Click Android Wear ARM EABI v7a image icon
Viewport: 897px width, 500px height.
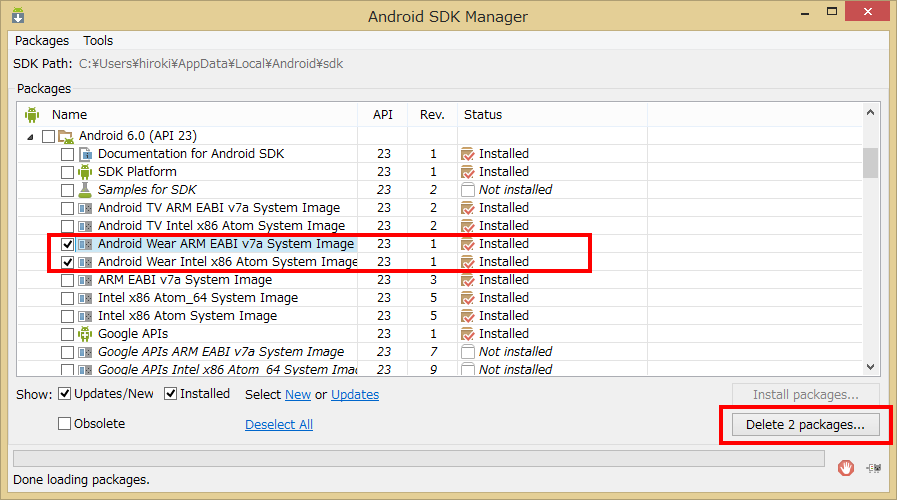tap(85, 244)
